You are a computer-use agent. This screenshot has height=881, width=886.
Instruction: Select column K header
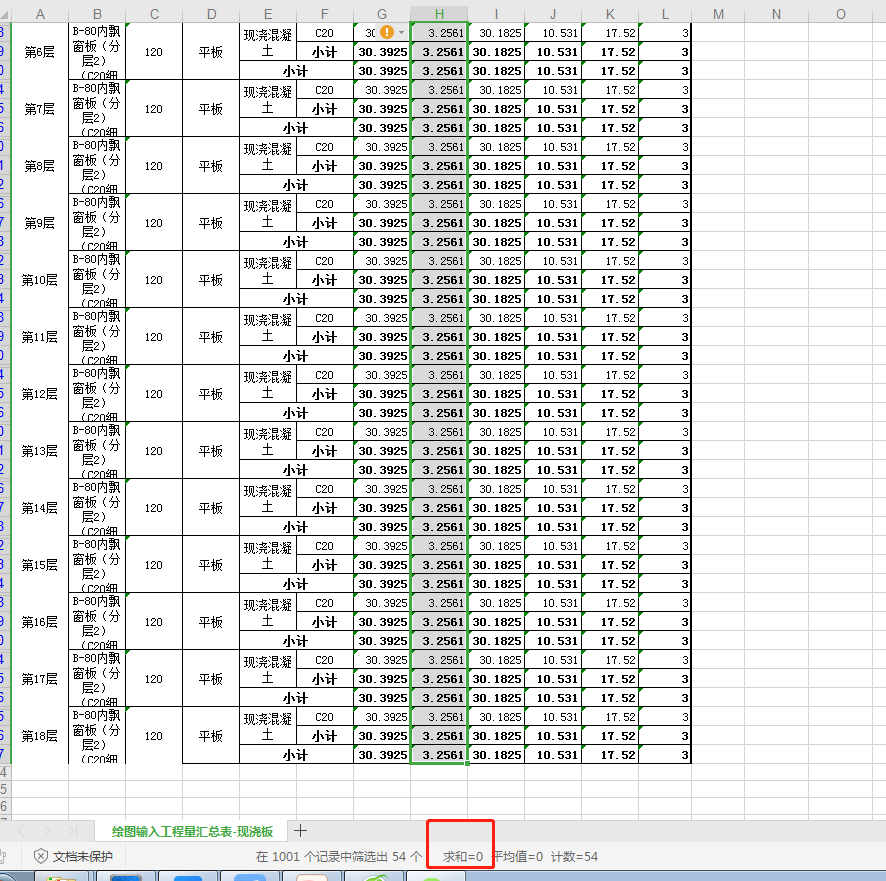coord(610,14)
